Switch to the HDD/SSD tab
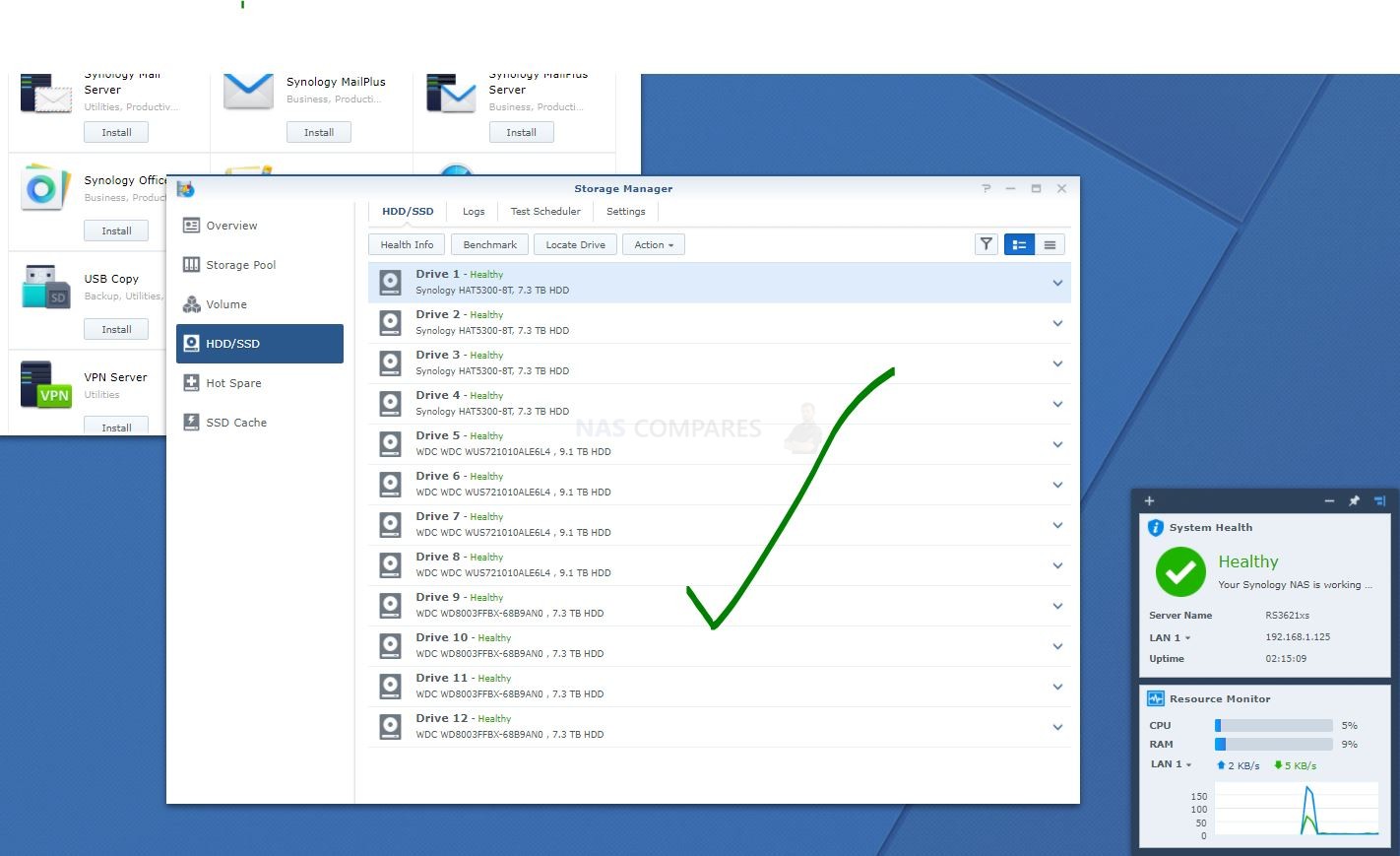Viewport: 1400px width, 856px height. coord(408,212)
